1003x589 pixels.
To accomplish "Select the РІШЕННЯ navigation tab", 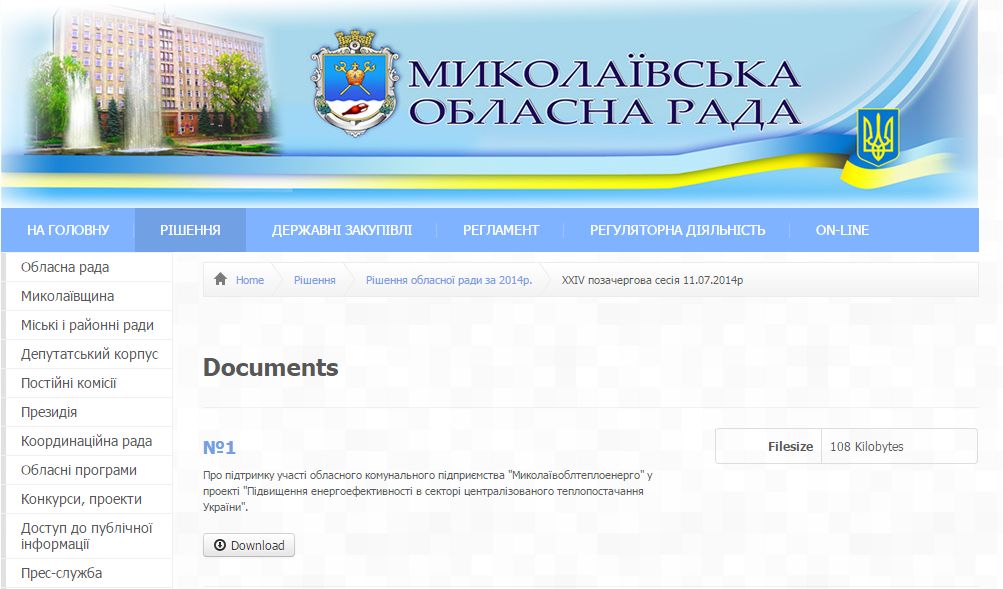I will (190, 230).
